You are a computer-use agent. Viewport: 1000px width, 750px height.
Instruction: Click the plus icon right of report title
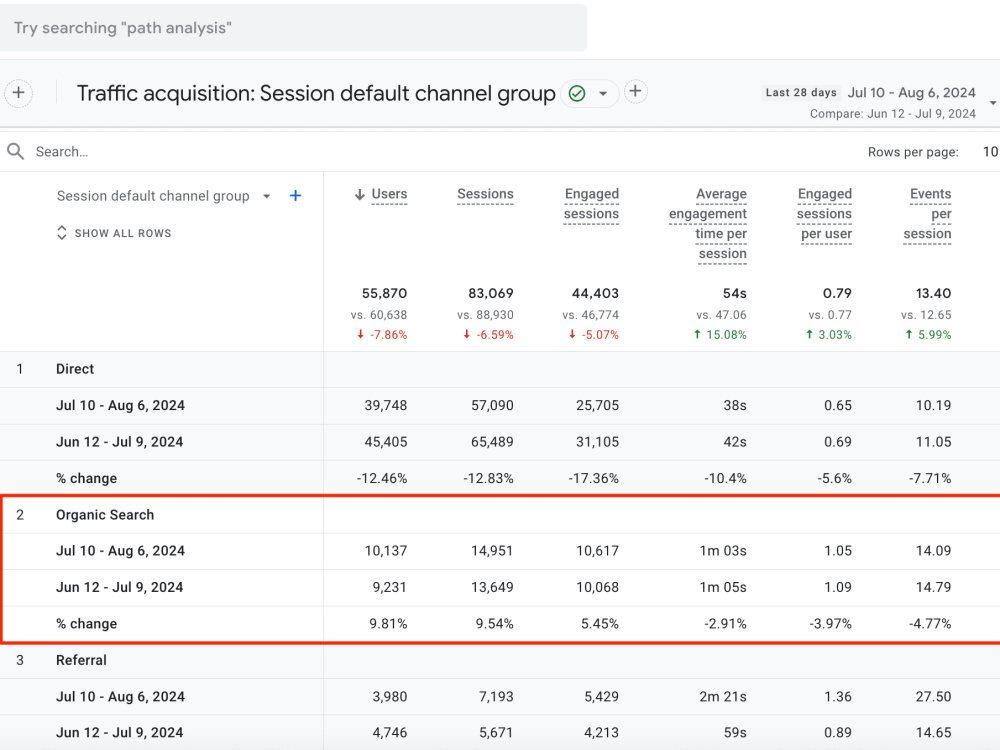click(x=635, y=91)
